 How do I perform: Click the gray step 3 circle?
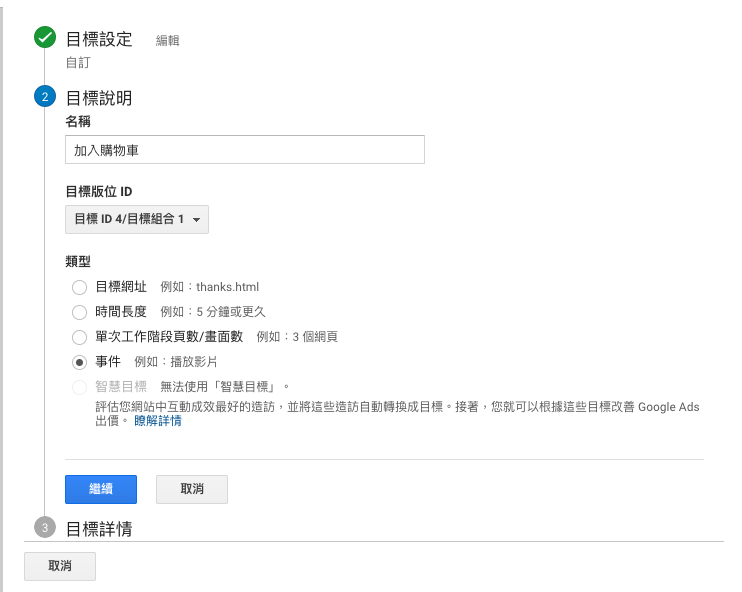point(45,528)
